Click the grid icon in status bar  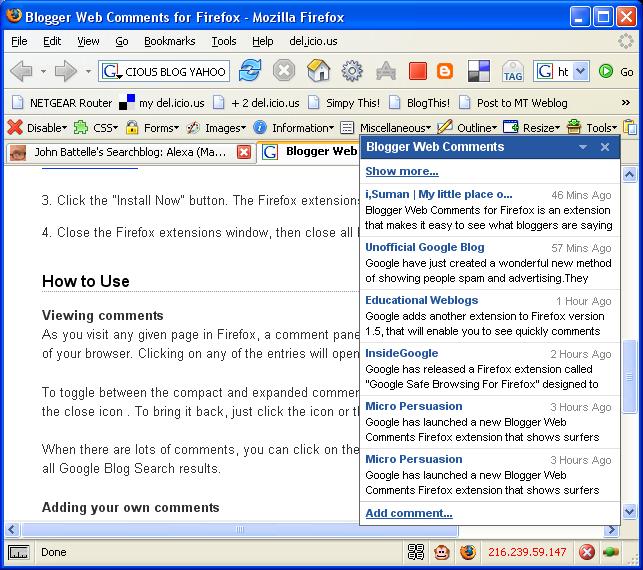tap(416, 552)
